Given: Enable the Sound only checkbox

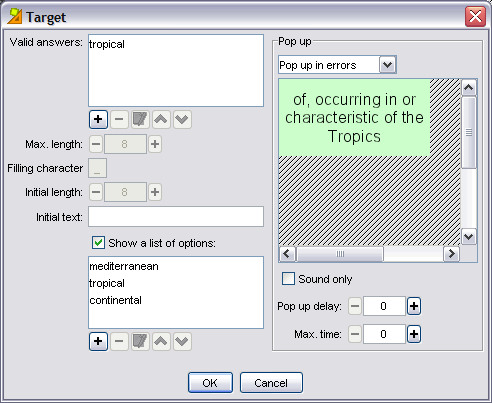Looking at the screenshot, I should [x=288, y=279].
